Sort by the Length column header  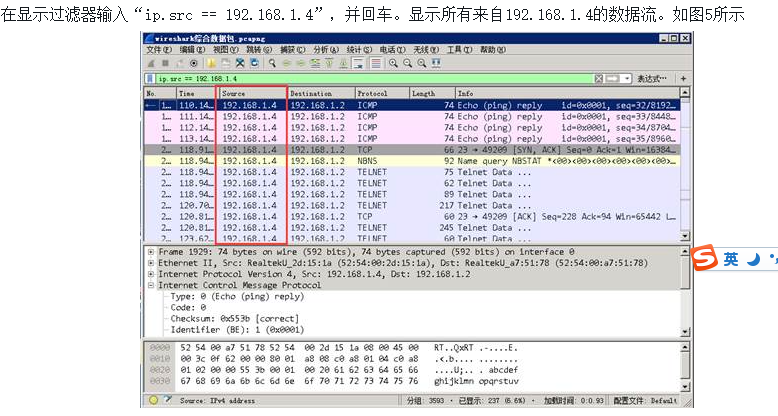[x=432, y=93]
